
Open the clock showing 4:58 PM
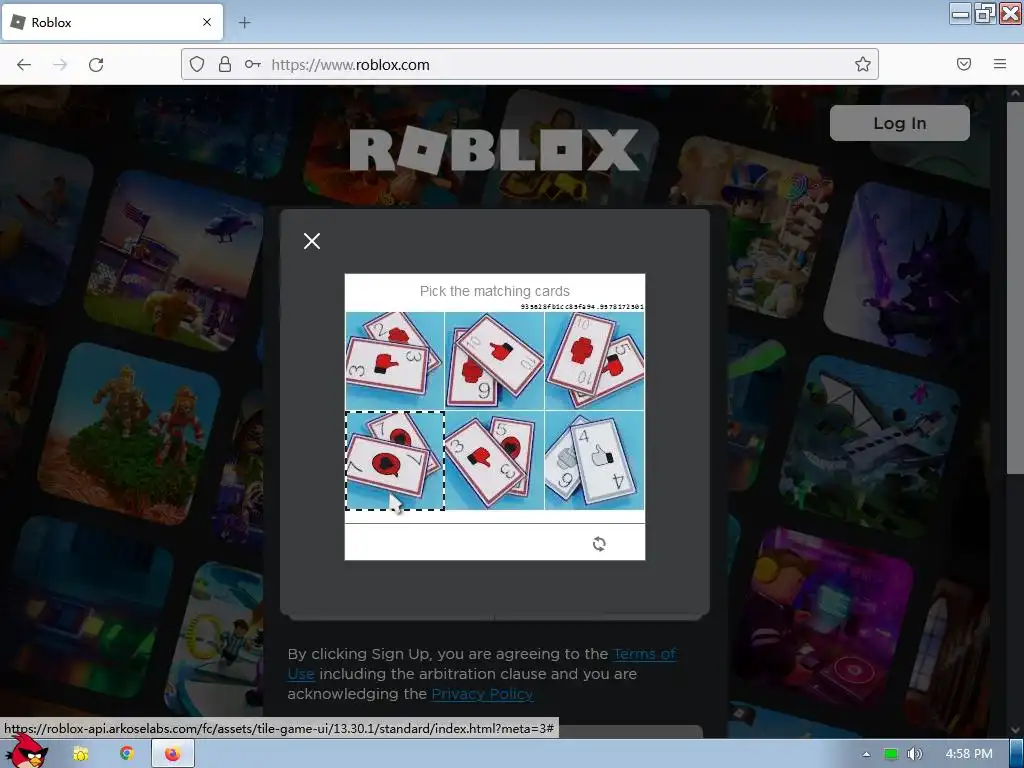click(x=969, y=754)
